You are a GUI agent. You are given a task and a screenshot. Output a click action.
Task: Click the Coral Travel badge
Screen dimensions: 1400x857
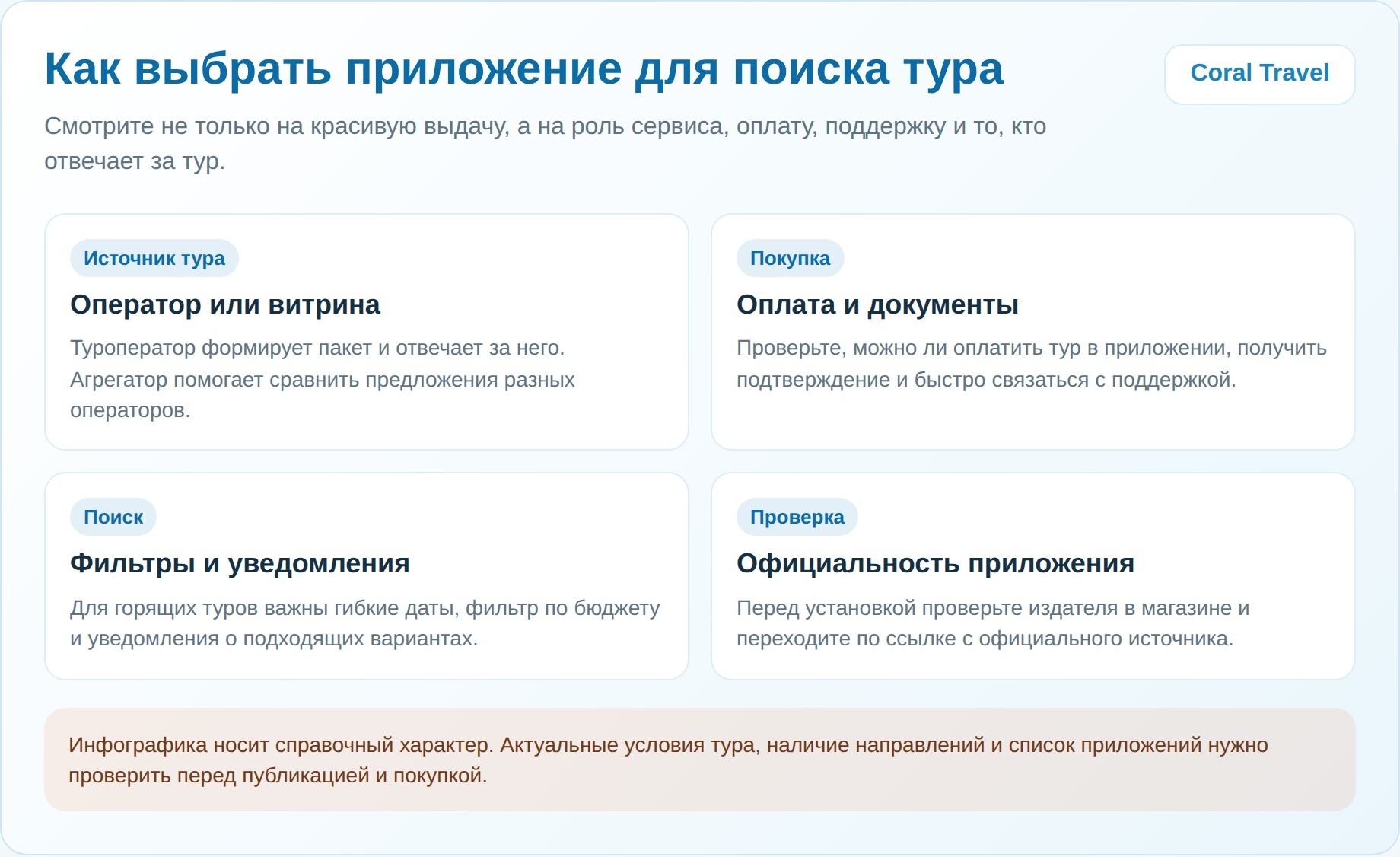(x=1259, y=74)
